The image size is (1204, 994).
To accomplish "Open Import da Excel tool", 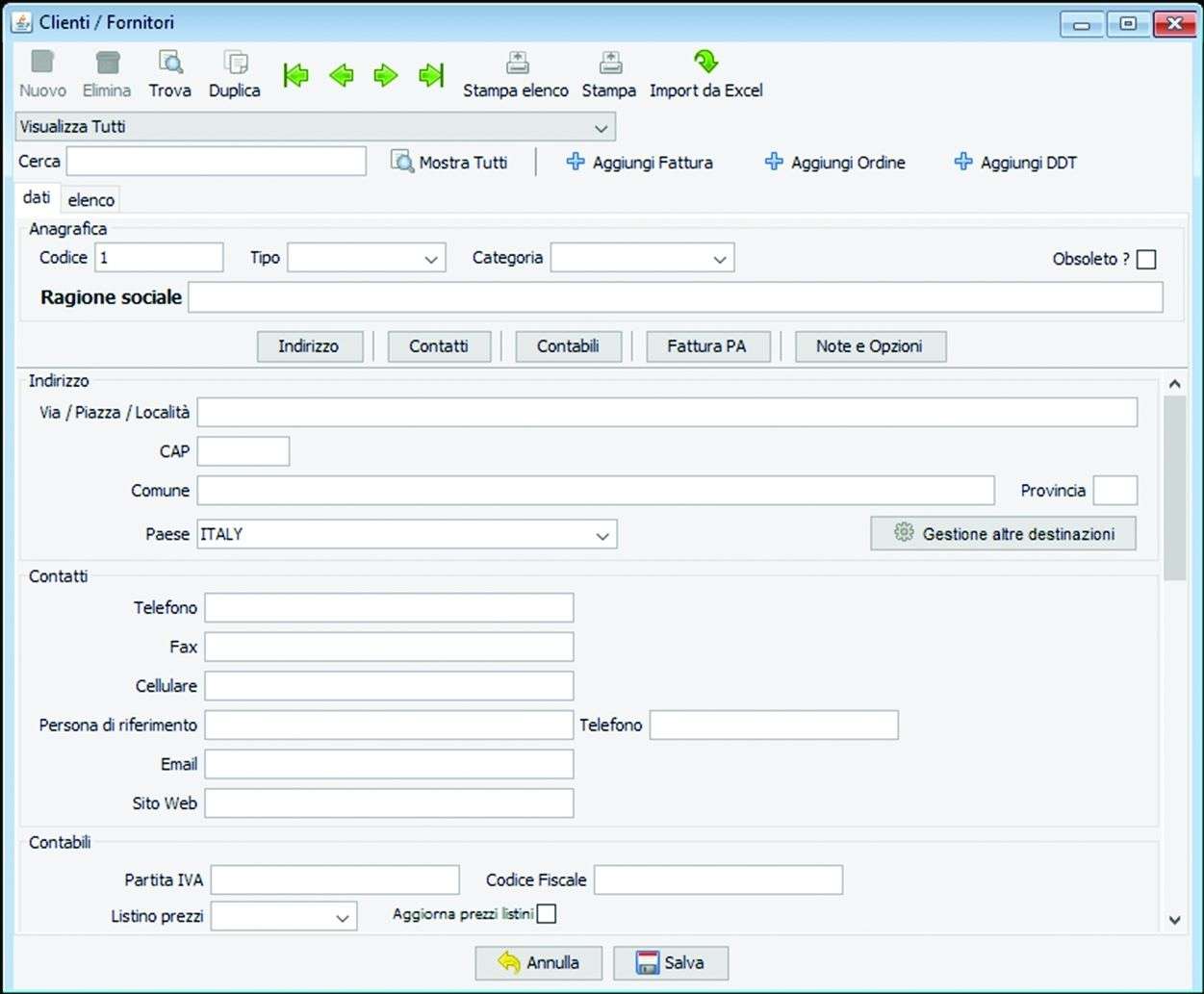I will tap(705, 64).
